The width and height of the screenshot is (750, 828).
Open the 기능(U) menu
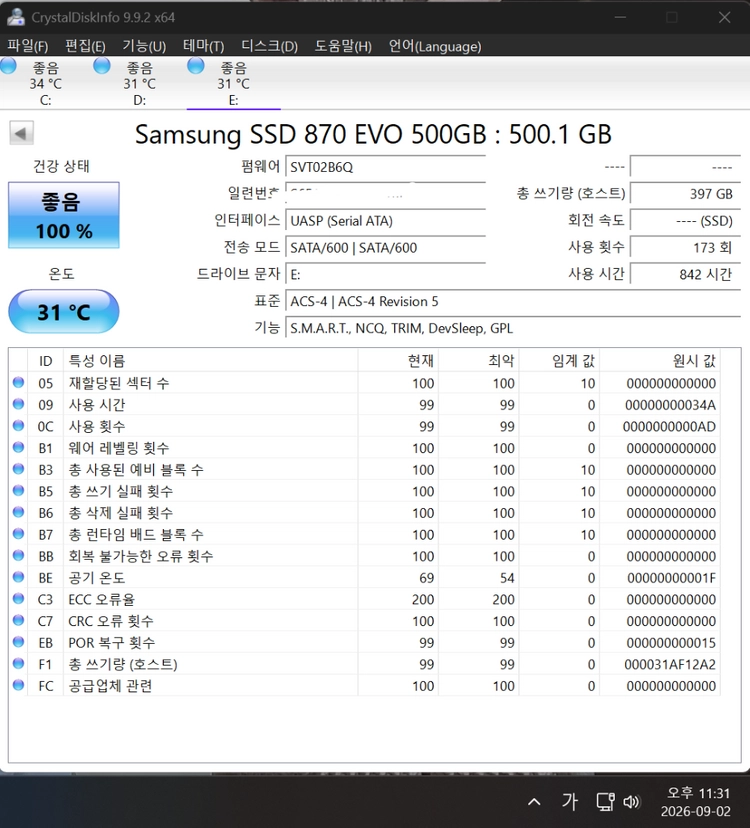[144, 46]
